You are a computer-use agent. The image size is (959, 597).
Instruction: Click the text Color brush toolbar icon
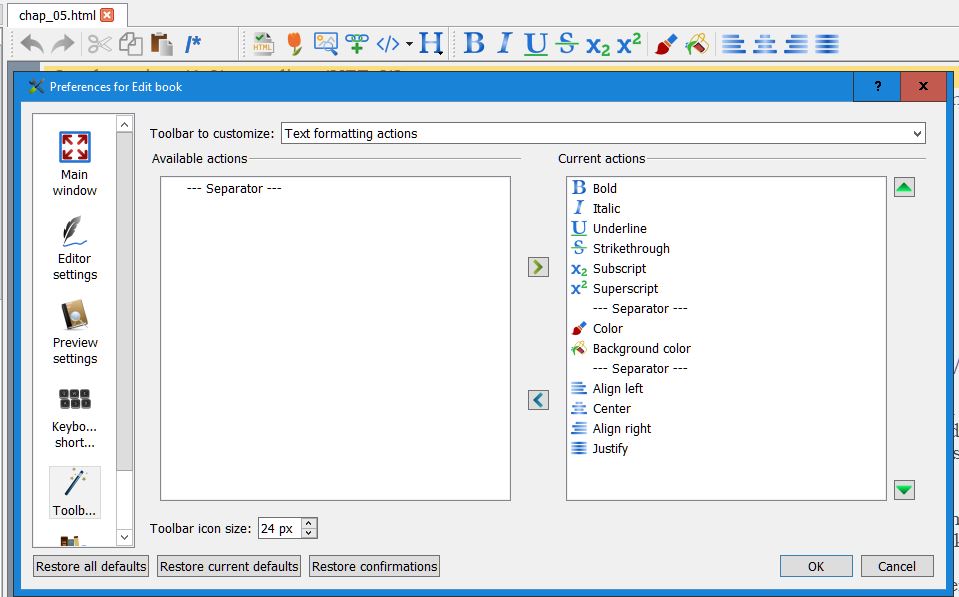tap(665, 44)
